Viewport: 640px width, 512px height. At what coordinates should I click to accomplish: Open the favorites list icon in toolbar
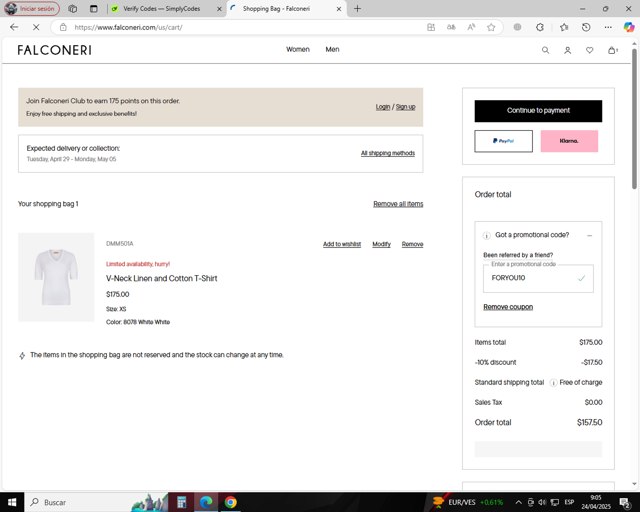point(564,27)
